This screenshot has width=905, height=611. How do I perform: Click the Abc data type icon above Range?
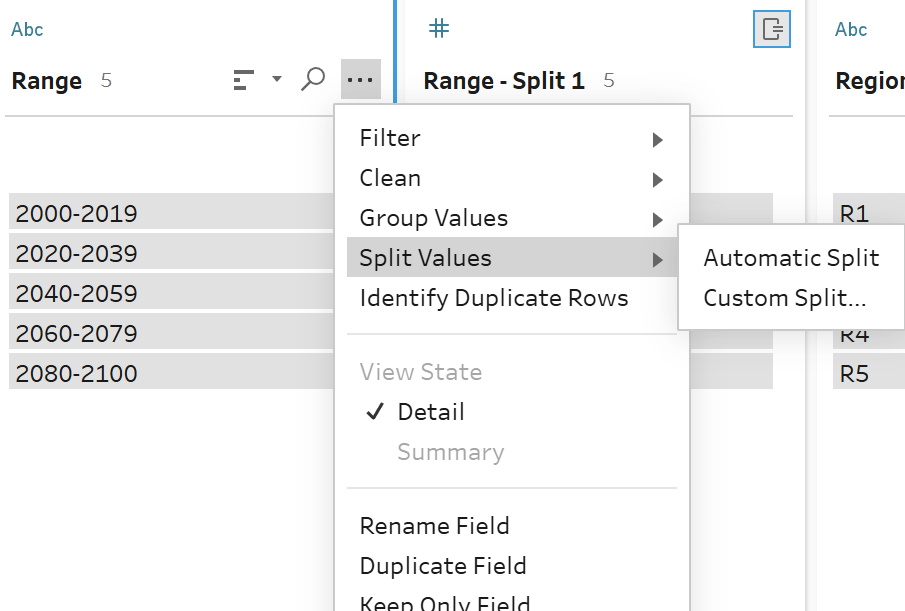coord(27,29)
